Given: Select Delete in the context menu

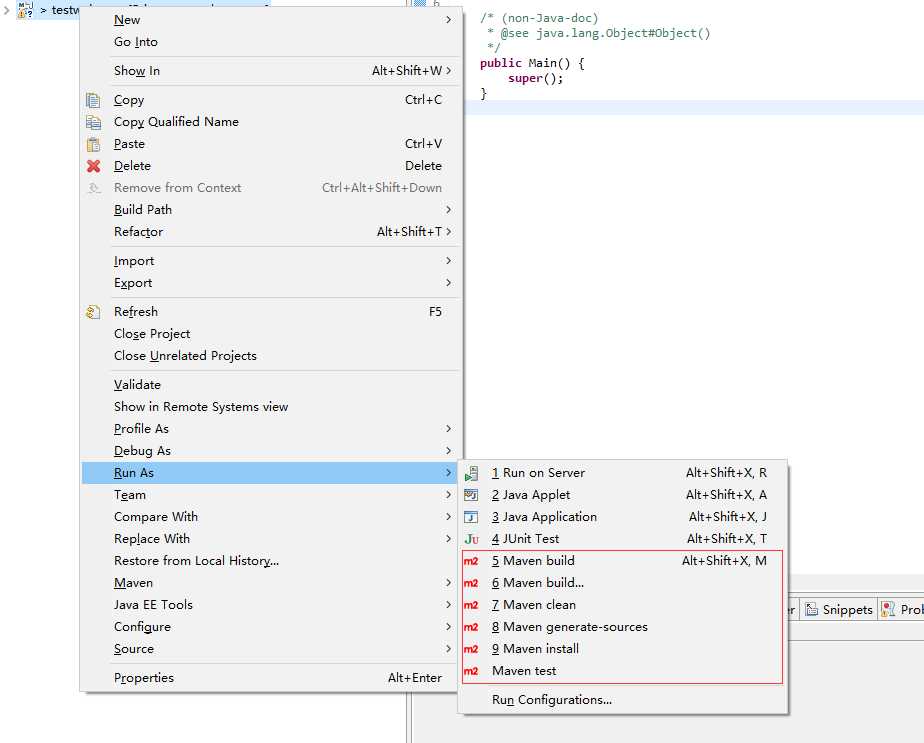Looking at the screenshot, I should click(271, 166).
